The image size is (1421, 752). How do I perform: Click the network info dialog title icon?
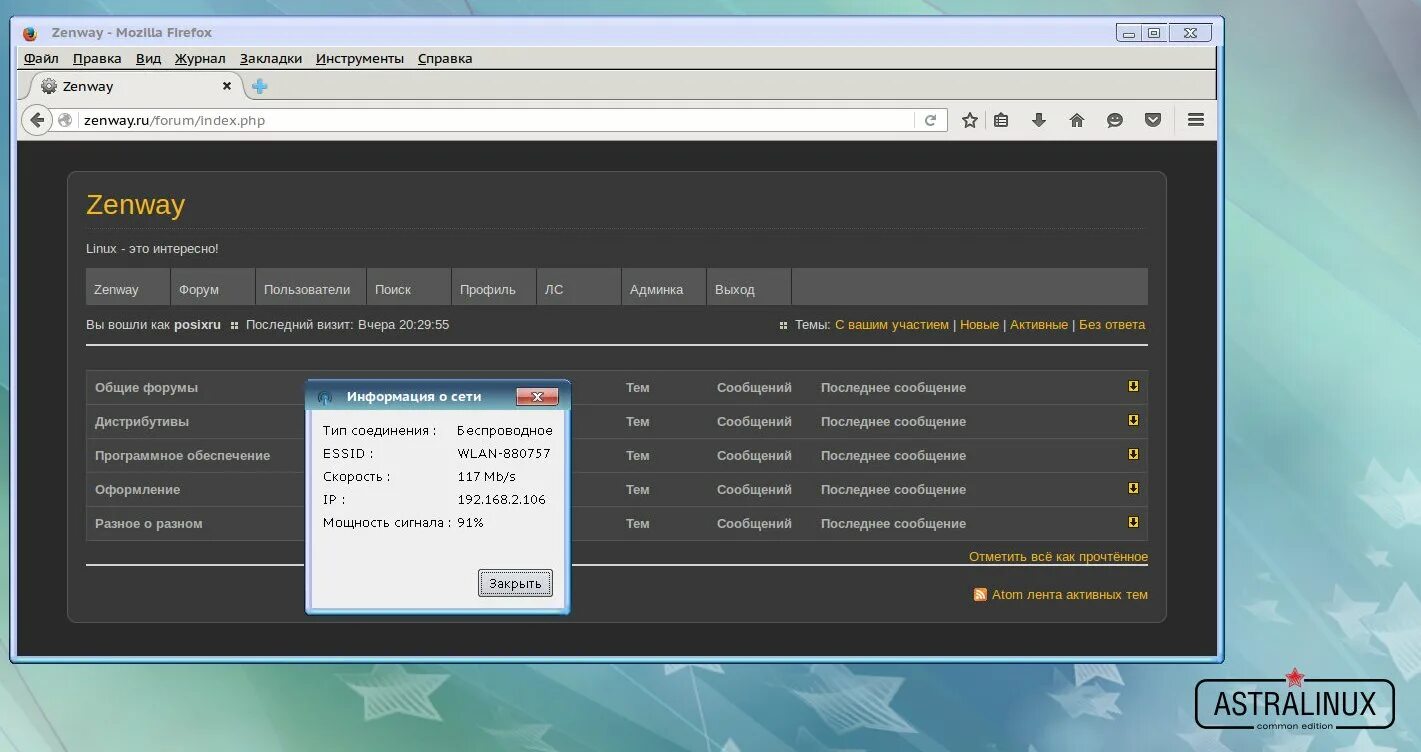coord(325,397)
